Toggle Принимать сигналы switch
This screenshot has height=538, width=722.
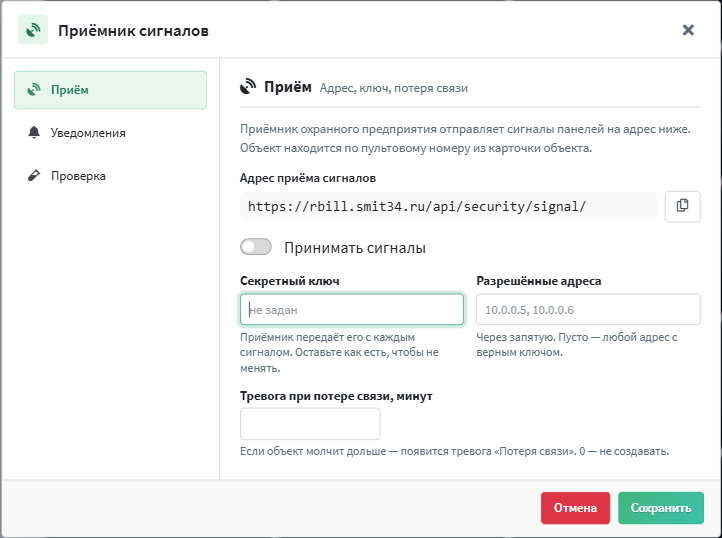click(256, 247)
